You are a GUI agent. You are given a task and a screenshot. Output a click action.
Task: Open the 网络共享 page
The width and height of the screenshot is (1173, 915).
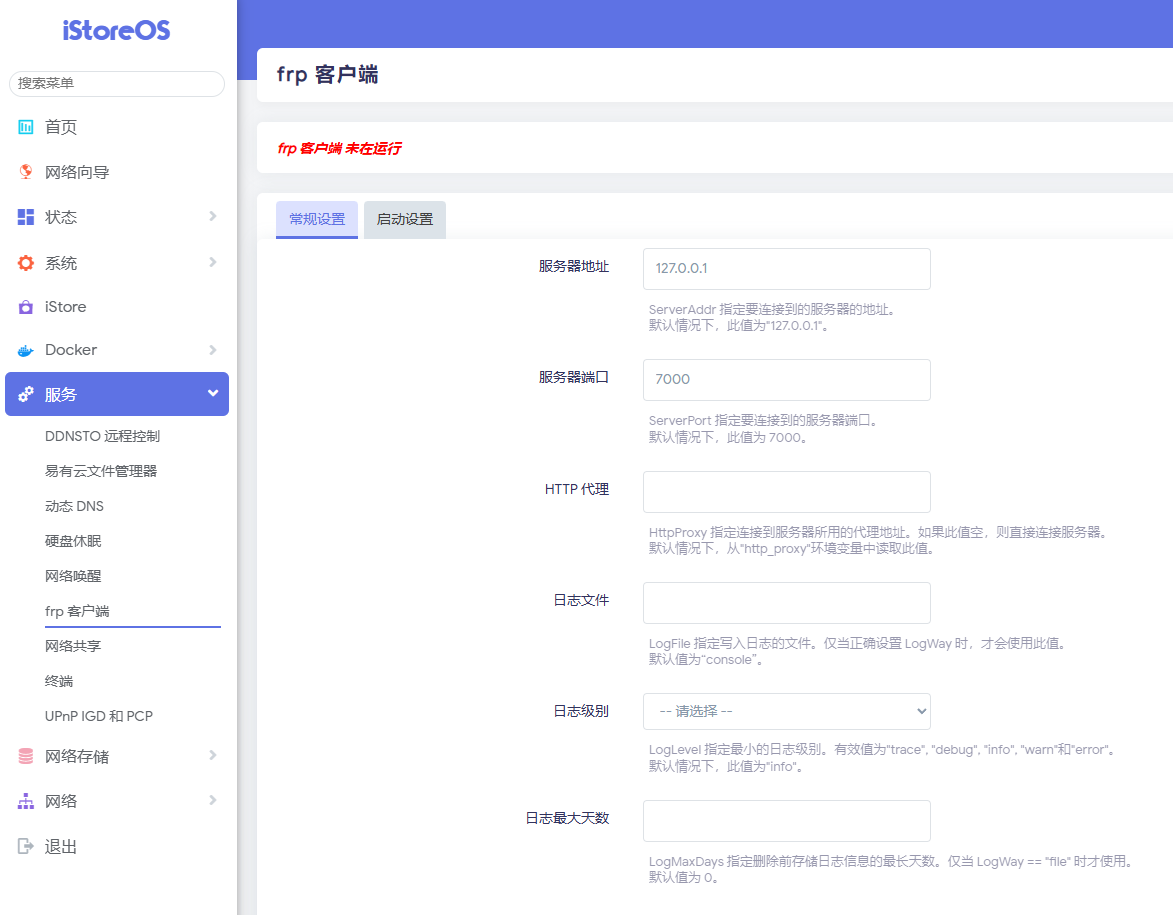tap(75, 646)
